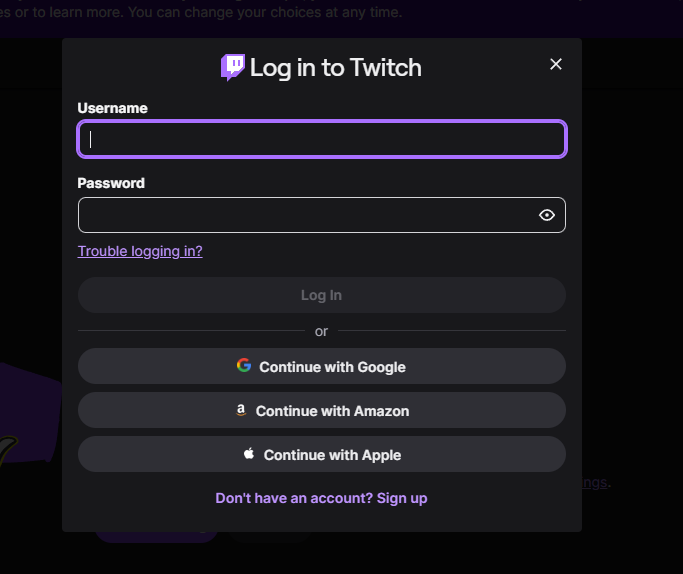Click the Log in to Twitch heading
This screenshot has width=683, height=574.
coord(335,68)
